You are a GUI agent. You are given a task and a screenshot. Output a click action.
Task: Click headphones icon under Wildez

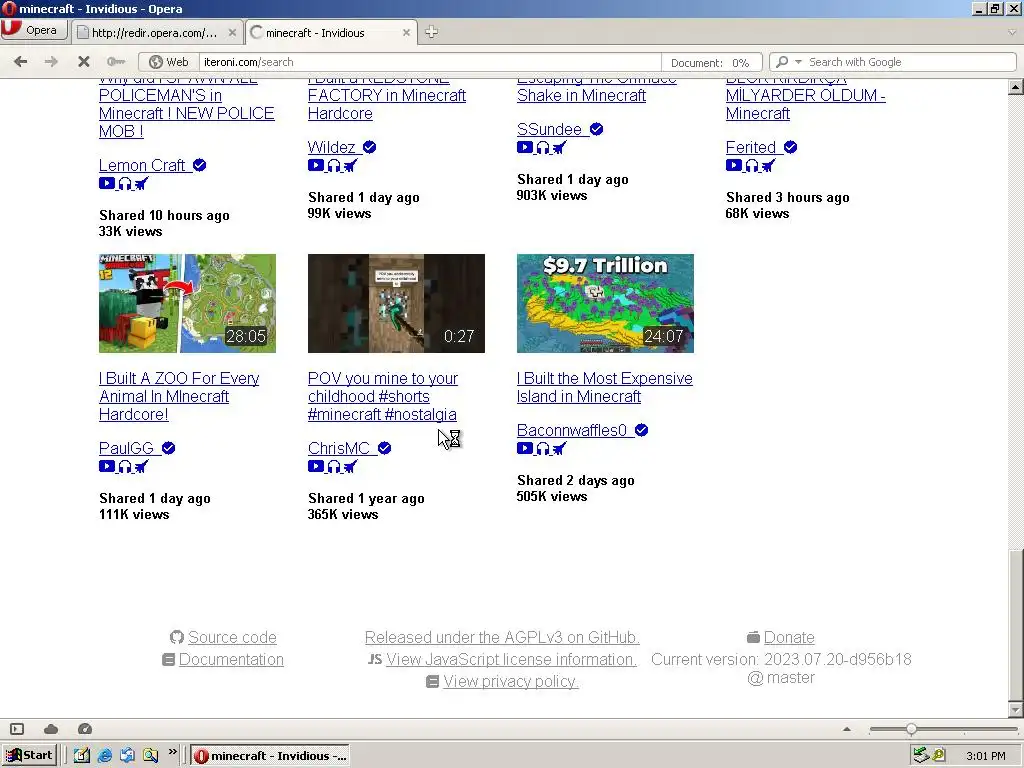tap(334, 166)
